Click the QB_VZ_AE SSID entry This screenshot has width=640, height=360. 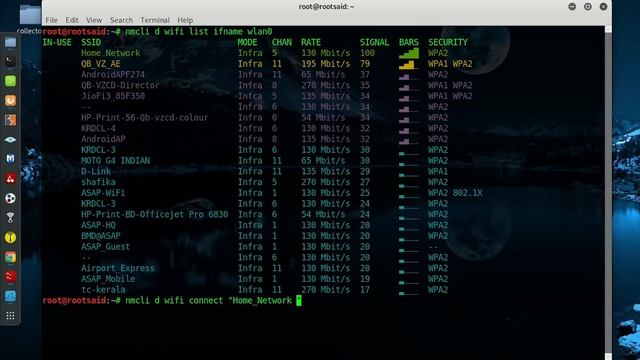pyautogui.click(x=101, y=64)
